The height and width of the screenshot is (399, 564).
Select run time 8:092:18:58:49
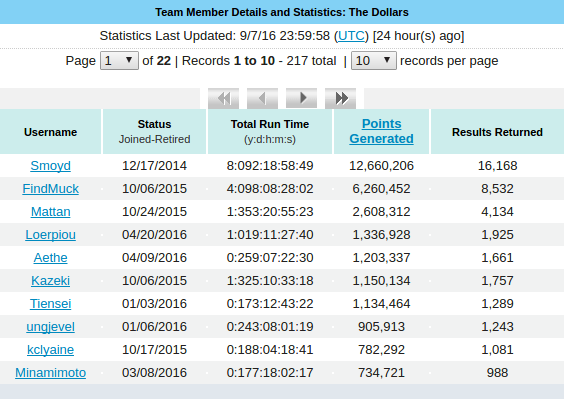coord(270,166)
